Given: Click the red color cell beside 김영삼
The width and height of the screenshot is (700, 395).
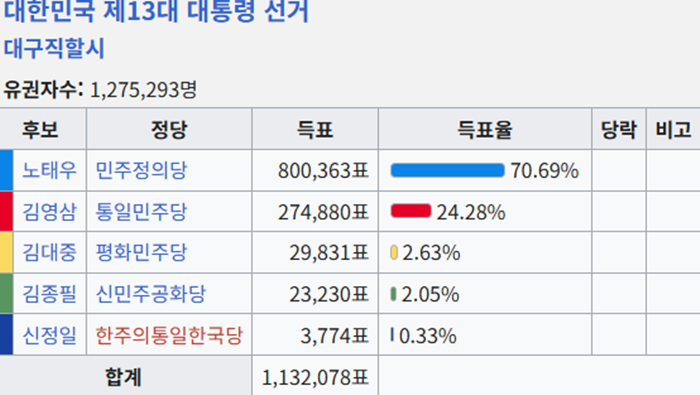Looking at the screenshot, I should coord(6,212).
